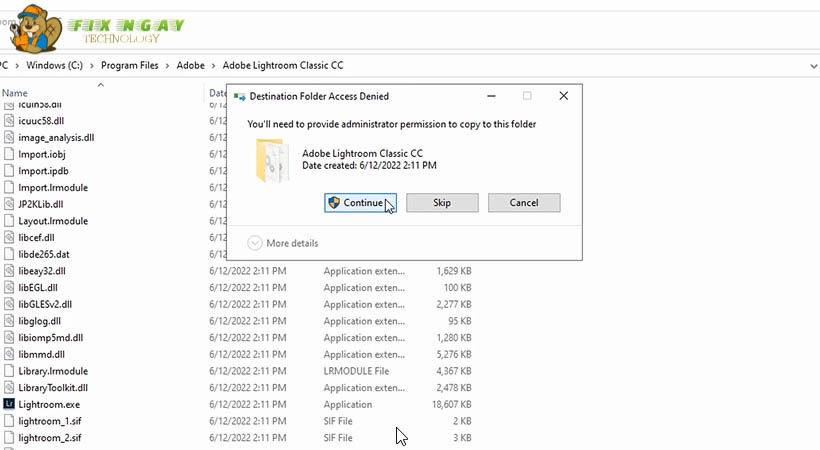Select the image_analysis.dll file icon

coord(9,137)
